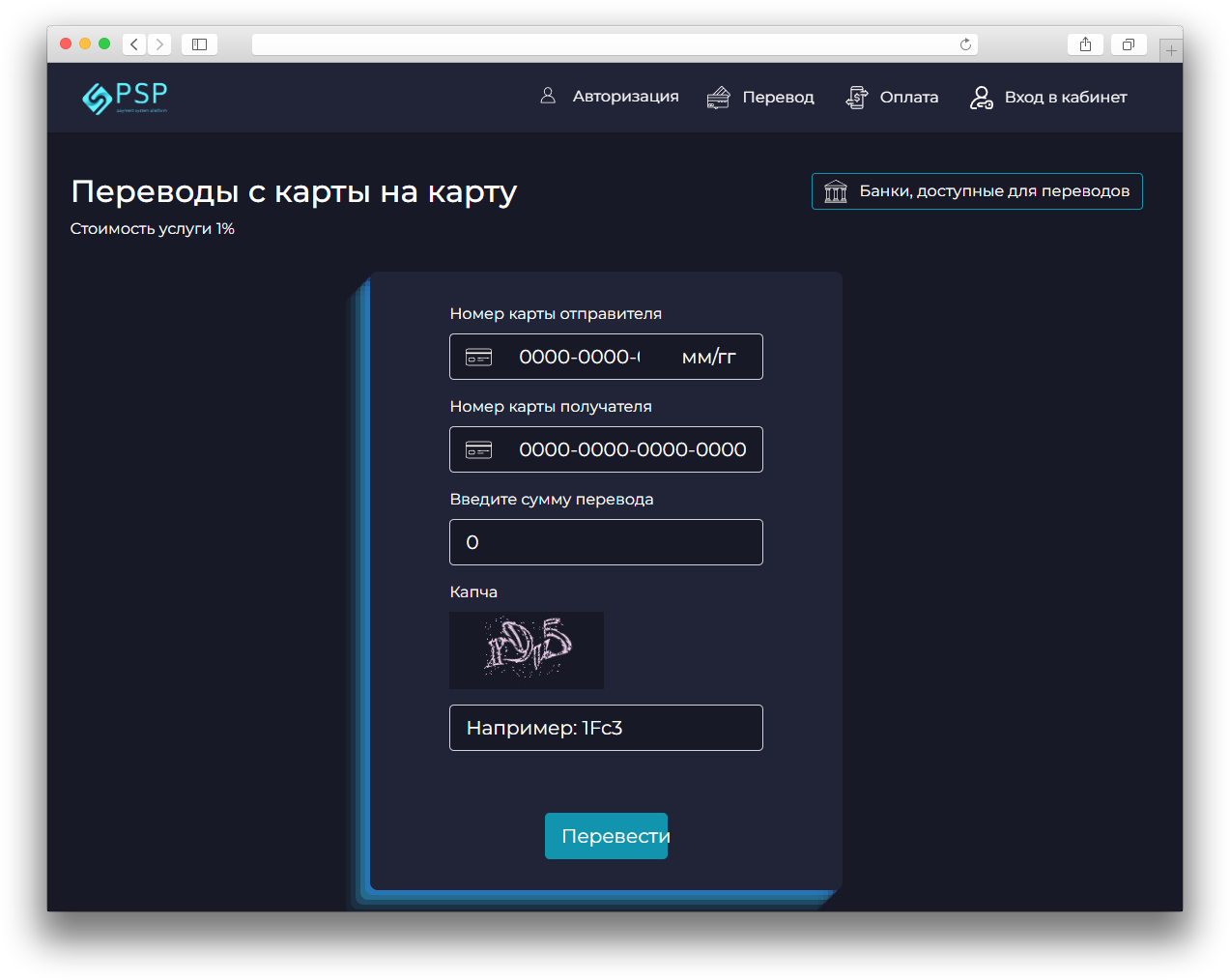
Task: Click the payment icon beside Оплата
Action: pos(856,98)
